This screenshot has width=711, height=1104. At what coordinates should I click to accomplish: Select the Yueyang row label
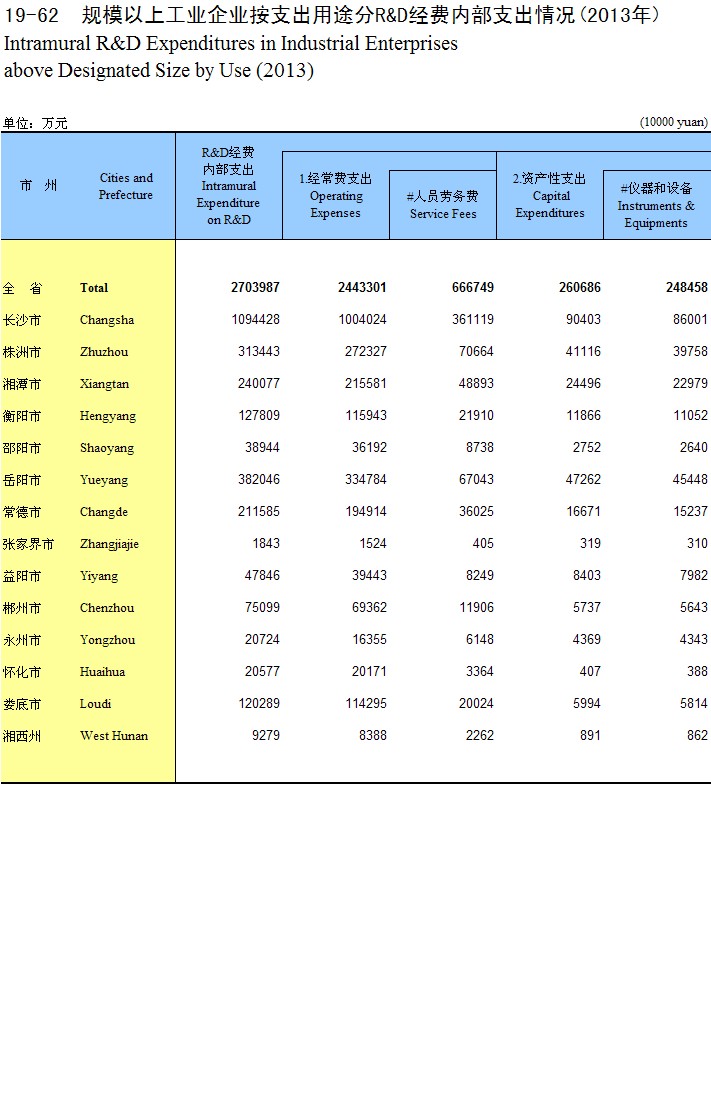pos(104,480)
